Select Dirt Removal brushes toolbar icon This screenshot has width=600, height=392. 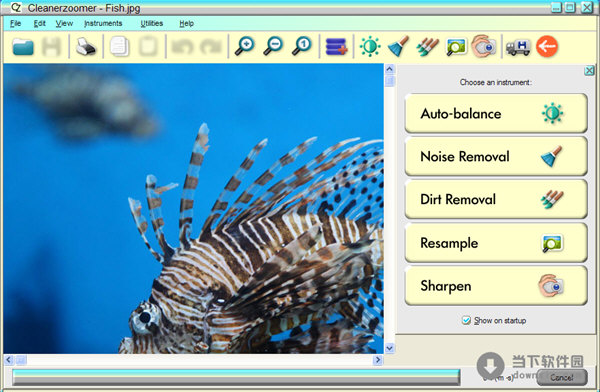427,47
